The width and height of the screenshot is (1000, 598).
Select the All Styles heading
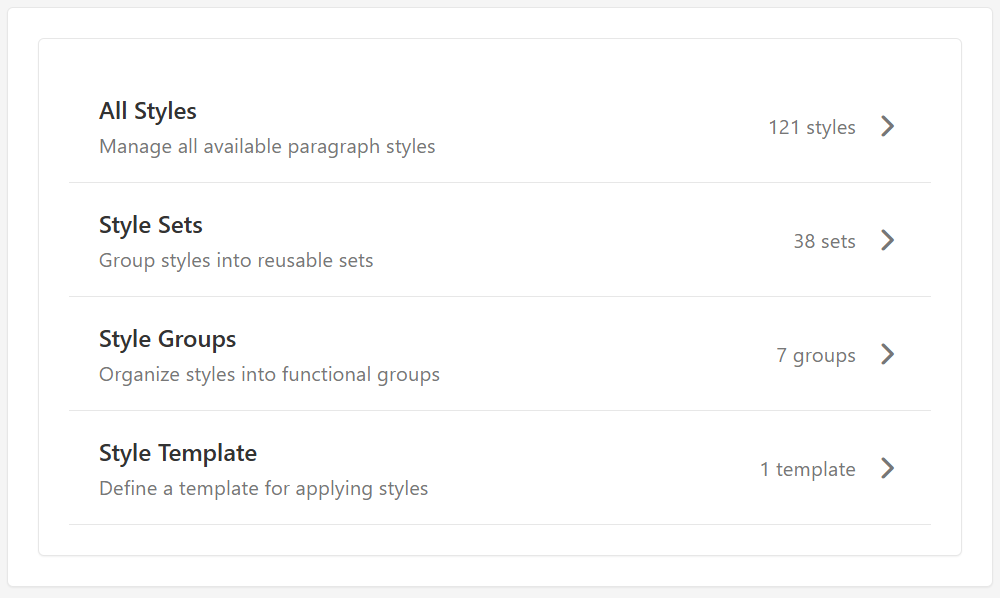click(147, 111)
